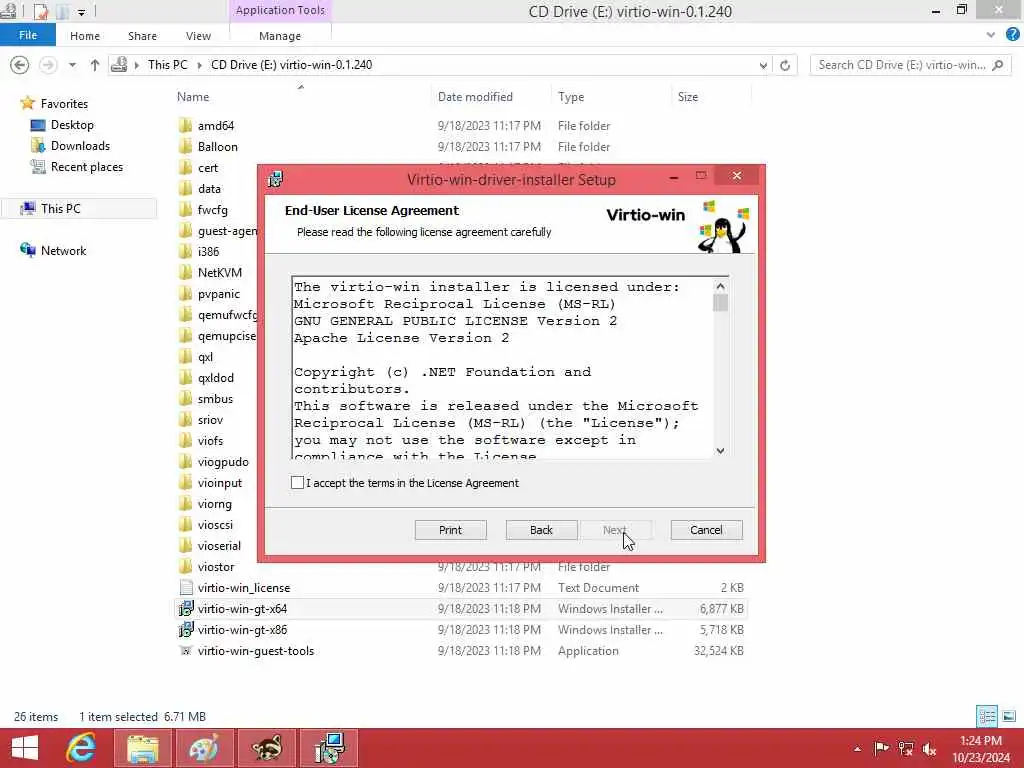Sort by the Type column header
Image resolution: width=1024 pixels, height=768 pixels.
(571, 97)
